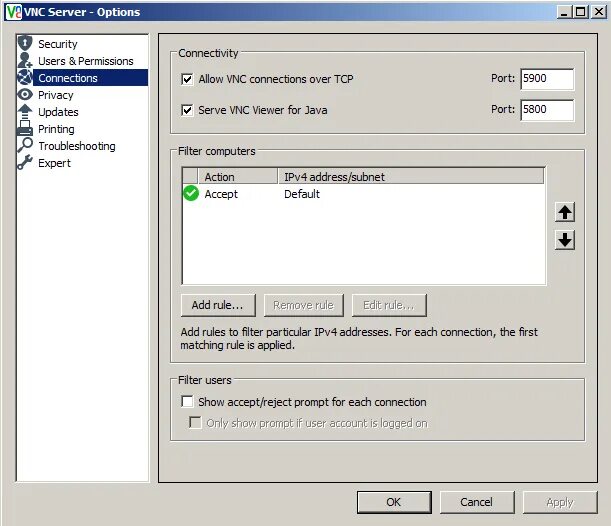The width and height of the screenshot is (611, 526).
Task: Toggle Only show prompt if user logged on
Action: click(195, 422)
